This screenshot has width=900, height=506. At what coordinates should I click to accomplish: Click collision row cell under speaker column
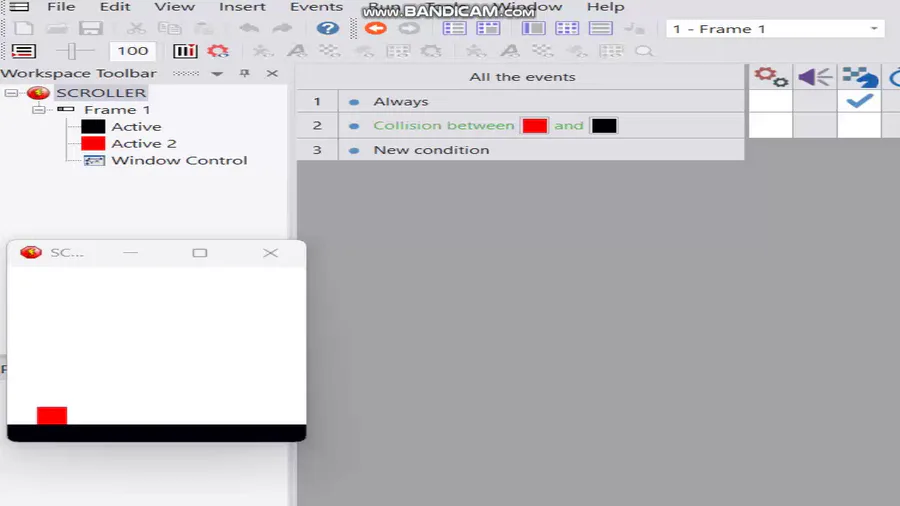pyautogui.click(x=815, y=125)
